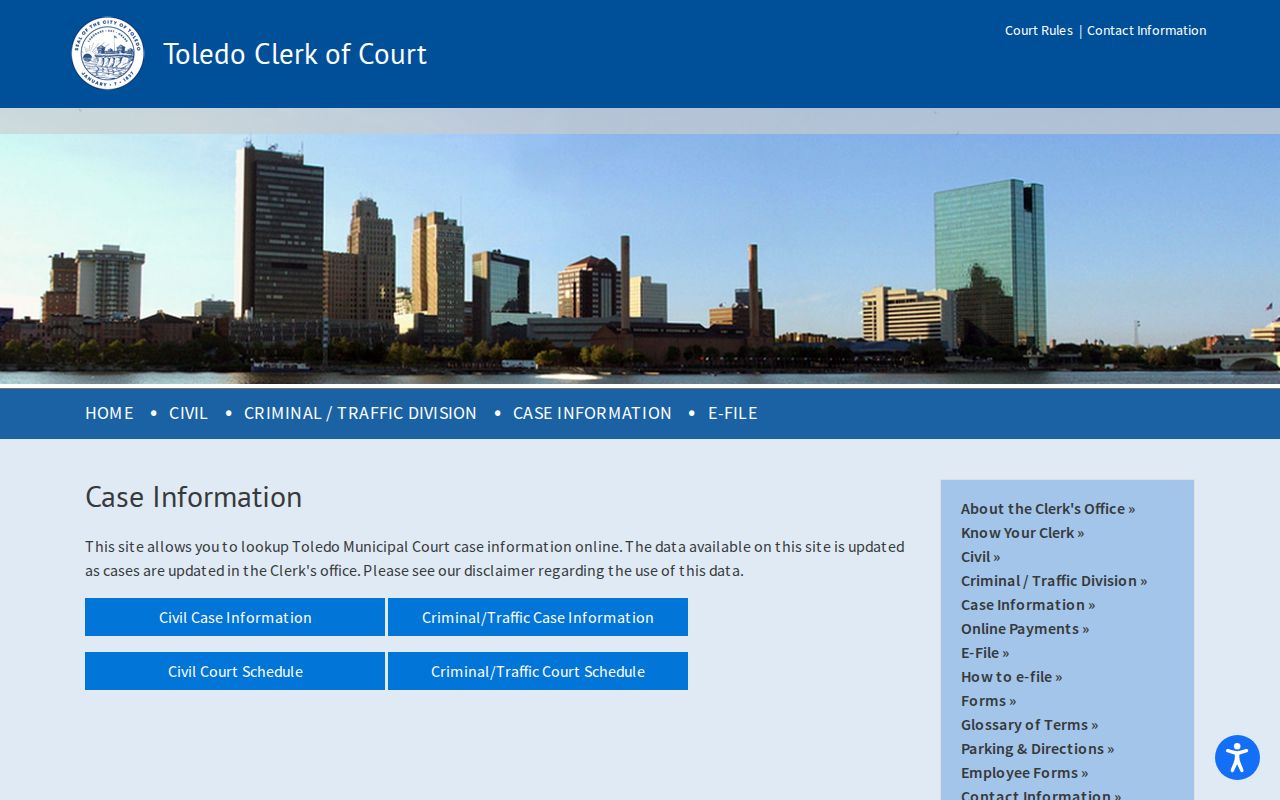The image size is (1280, 800).
Task: Open the CRIMINAL / TRAFFIC DIVISION menu
Action: (360, 413)
